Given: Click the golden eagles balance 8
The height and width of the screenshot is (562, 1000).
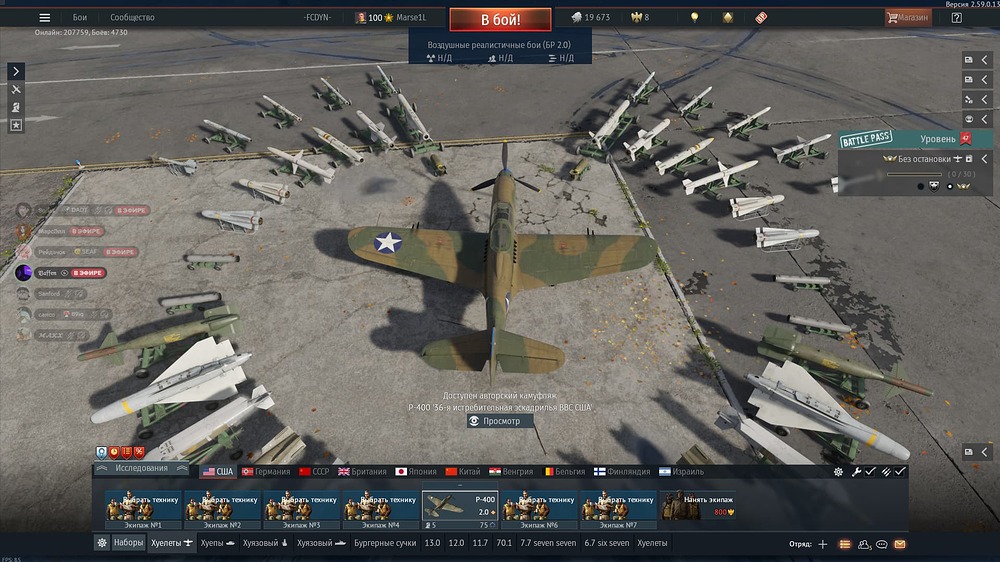Looking at the screenshot, I should coord(640,18).
